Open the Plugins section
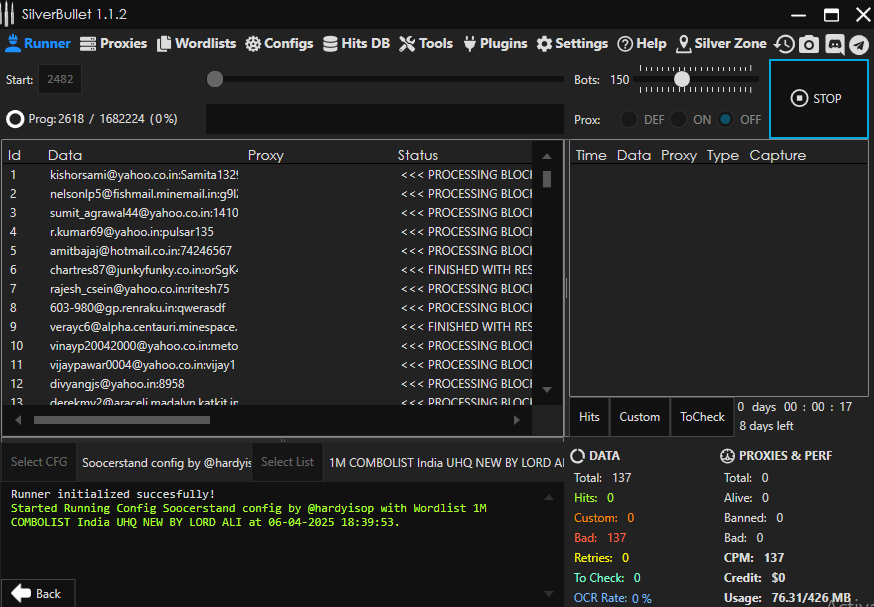The width and height of the screenshot is (874, 607). click(493, 44)
